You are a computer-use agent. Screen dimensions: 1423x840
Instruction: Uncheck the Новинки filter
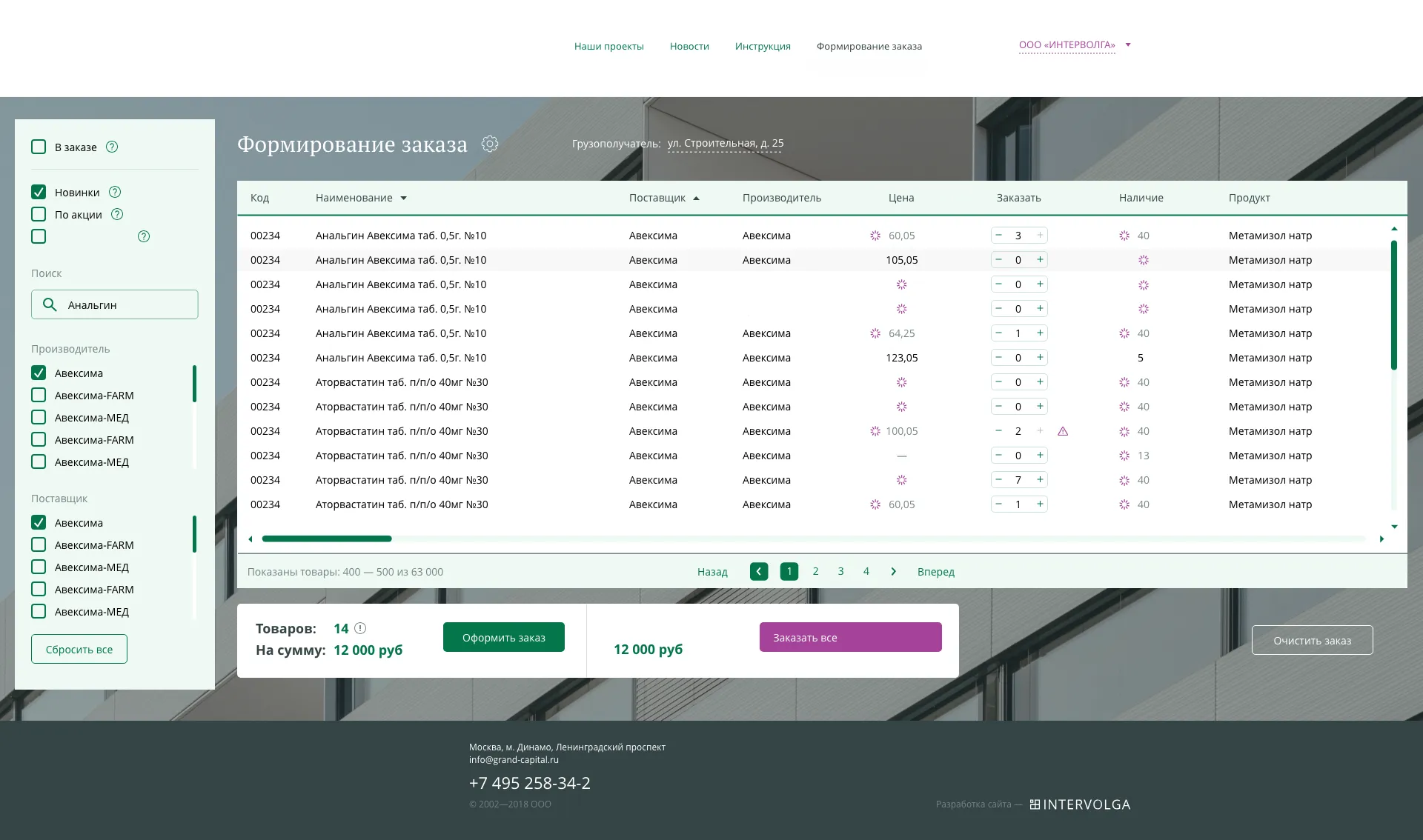click(39, 192)
